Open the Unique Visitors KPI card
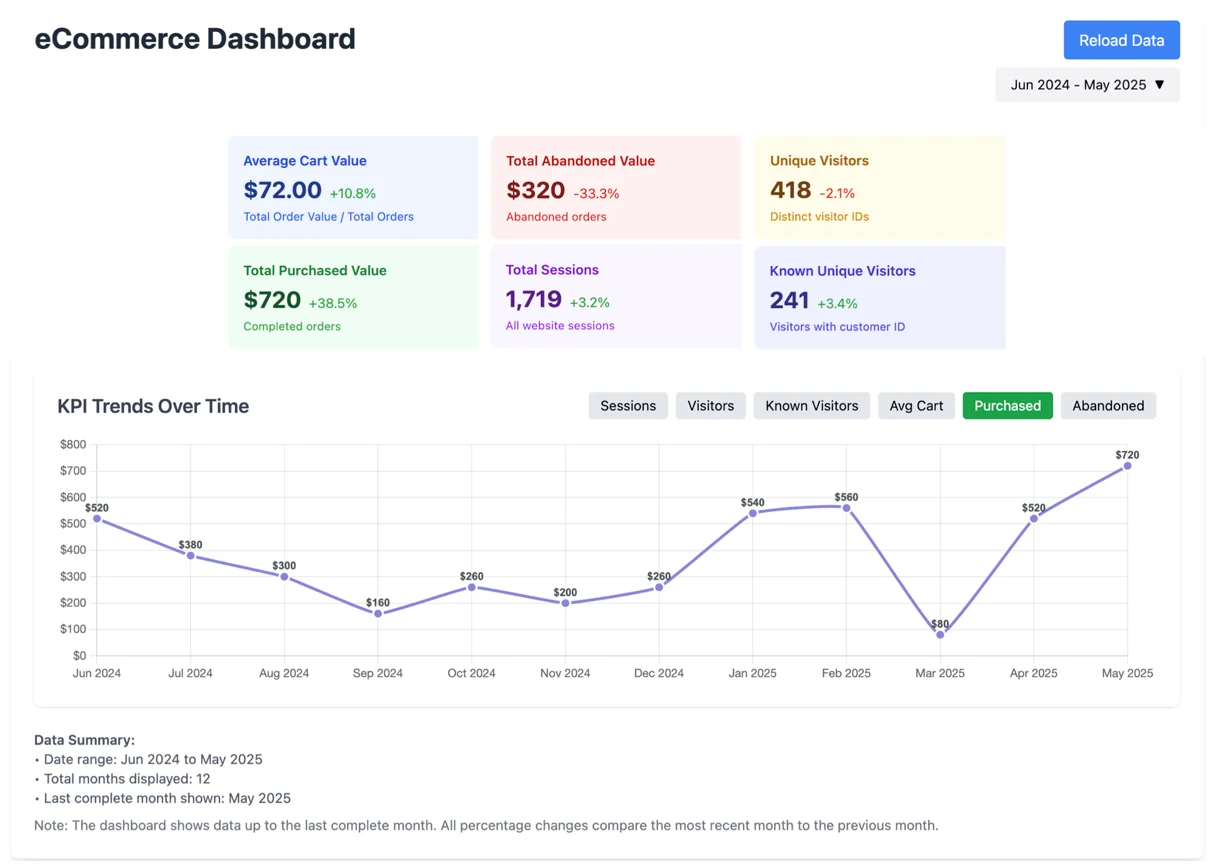The width and height of the screenshot is (1212, 865). 879,188
